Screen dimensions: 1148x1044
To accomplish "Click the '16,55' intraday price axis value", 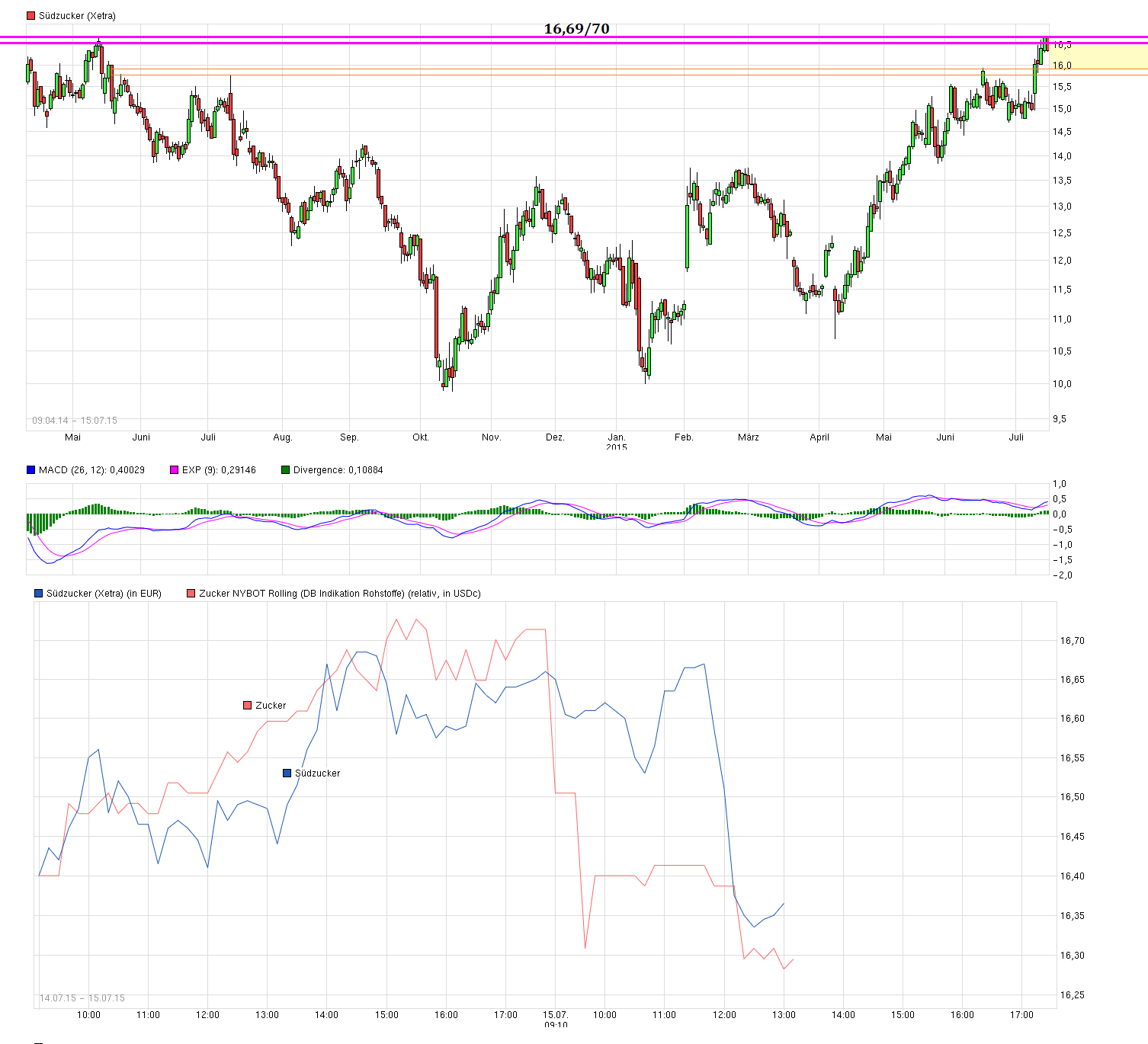I will pyautogui.click(x=1073, y=758).
